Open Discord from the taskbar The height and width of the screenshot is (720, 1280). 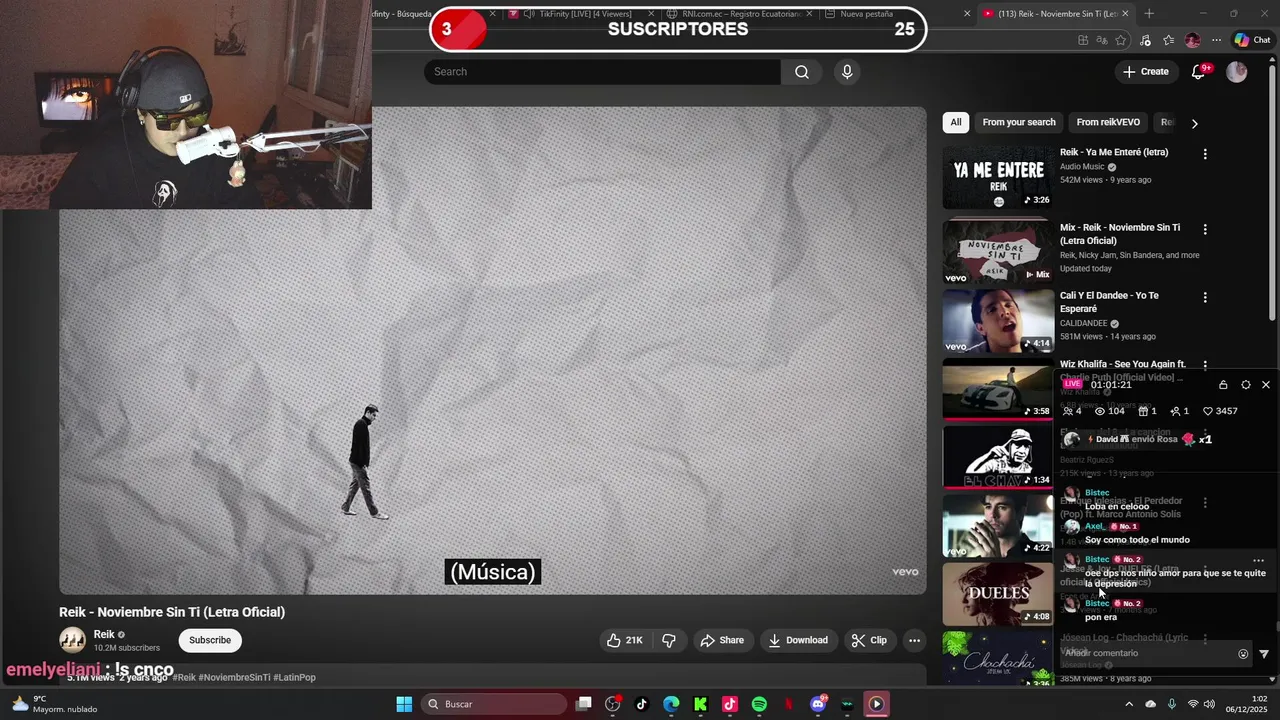818,704
